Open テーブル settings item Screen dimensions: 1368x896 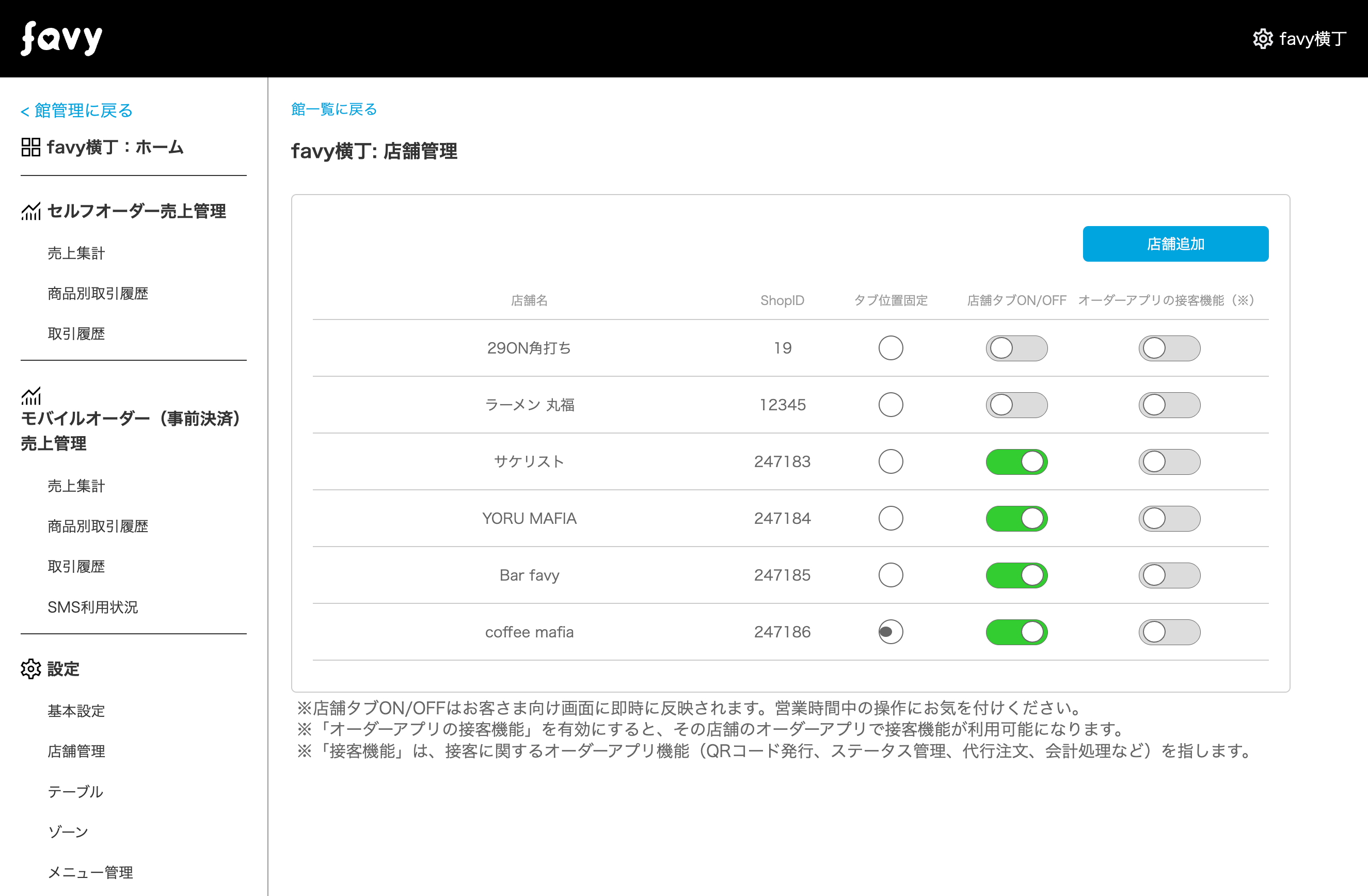point(75,791)
